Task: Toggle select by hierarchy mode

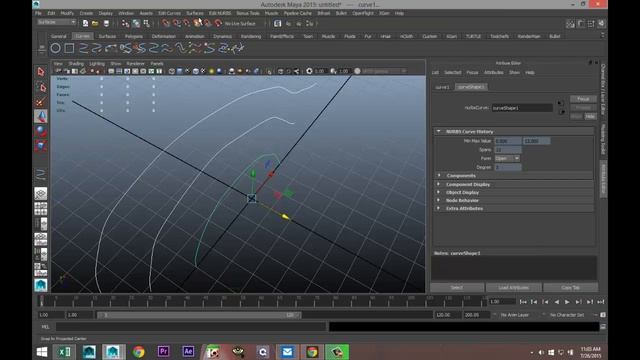Action: coord(125,24)
